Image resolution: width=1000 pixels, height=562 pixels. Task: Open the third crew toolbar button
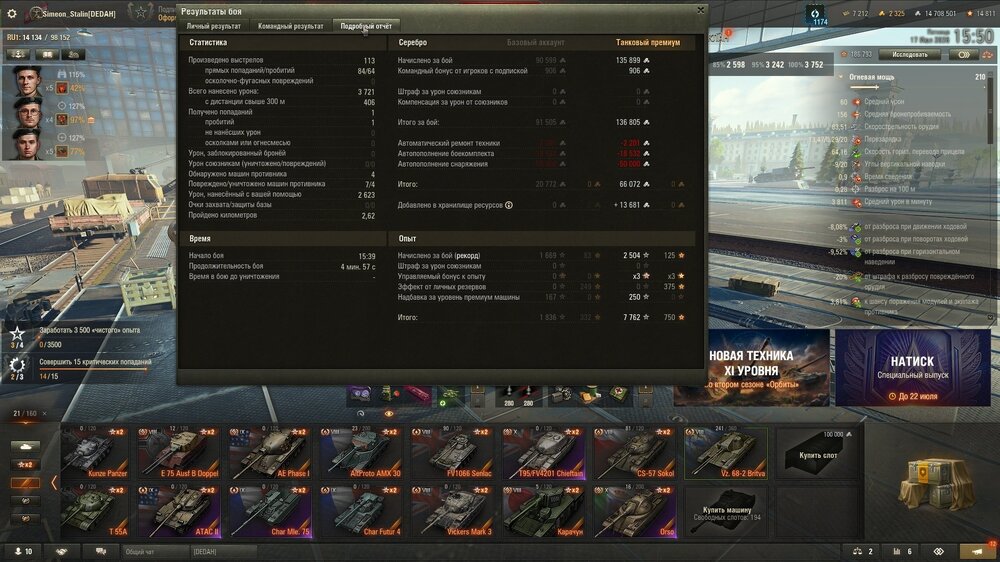coord(73,55)
